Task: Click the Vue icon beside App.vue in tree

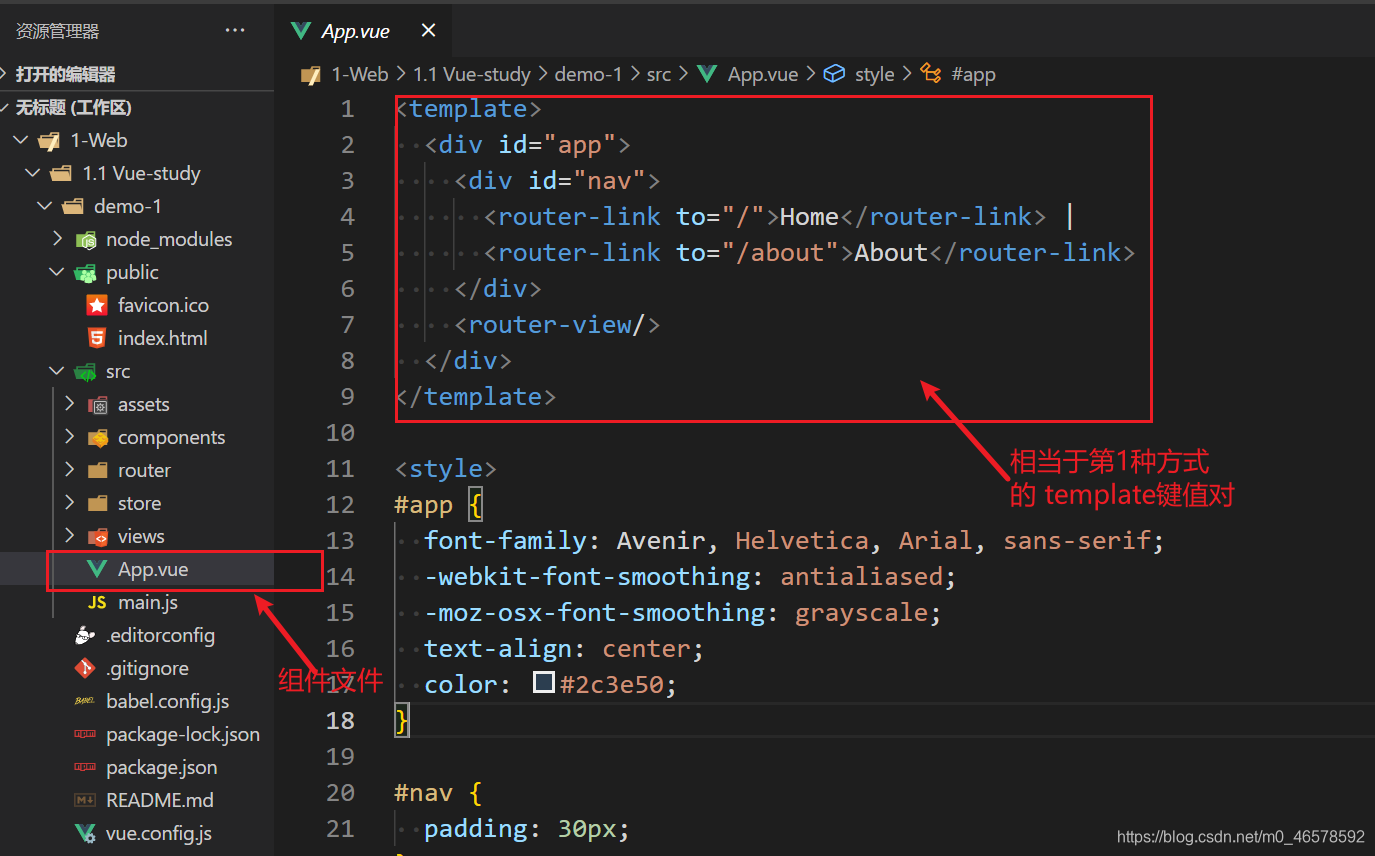Action: [97, 569]
